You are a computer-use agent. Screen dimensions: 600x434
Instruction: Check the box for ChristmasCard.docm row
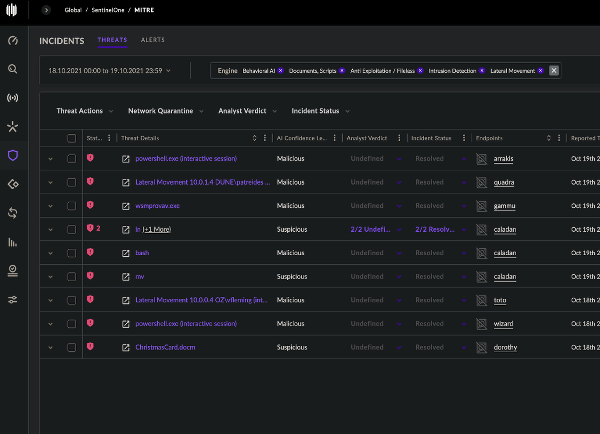pos(72,347)
